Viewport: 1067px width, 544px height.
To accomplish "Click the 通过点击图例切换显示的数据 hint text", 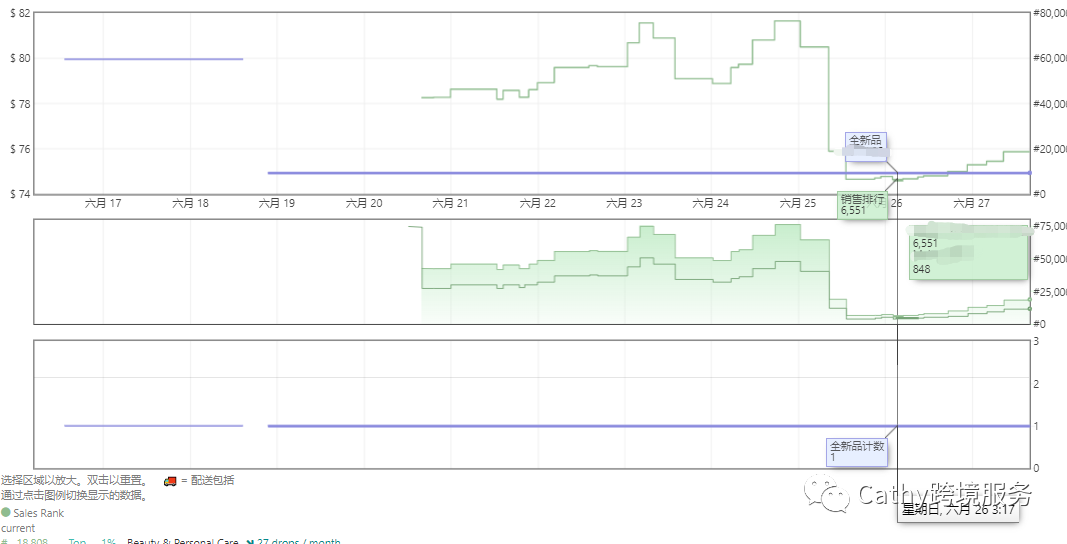I will [x=75, y=496].
